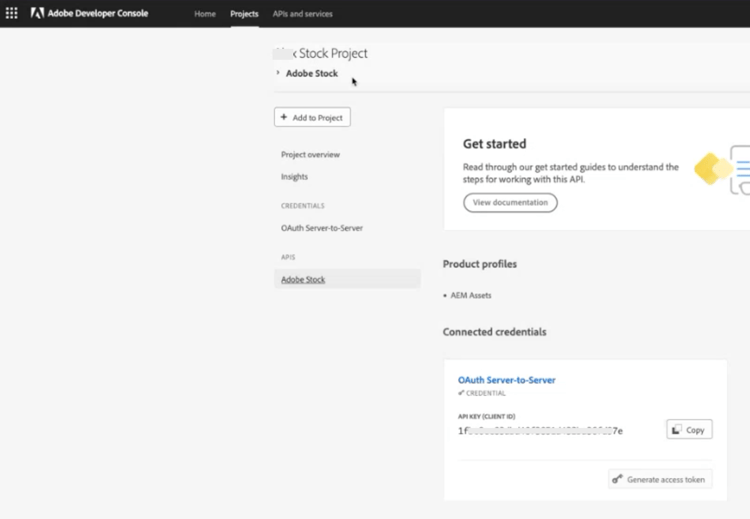Click the Adobe logo icon
Image resolution: width=750 pixels, height=519 pixels.
point(37,14)
